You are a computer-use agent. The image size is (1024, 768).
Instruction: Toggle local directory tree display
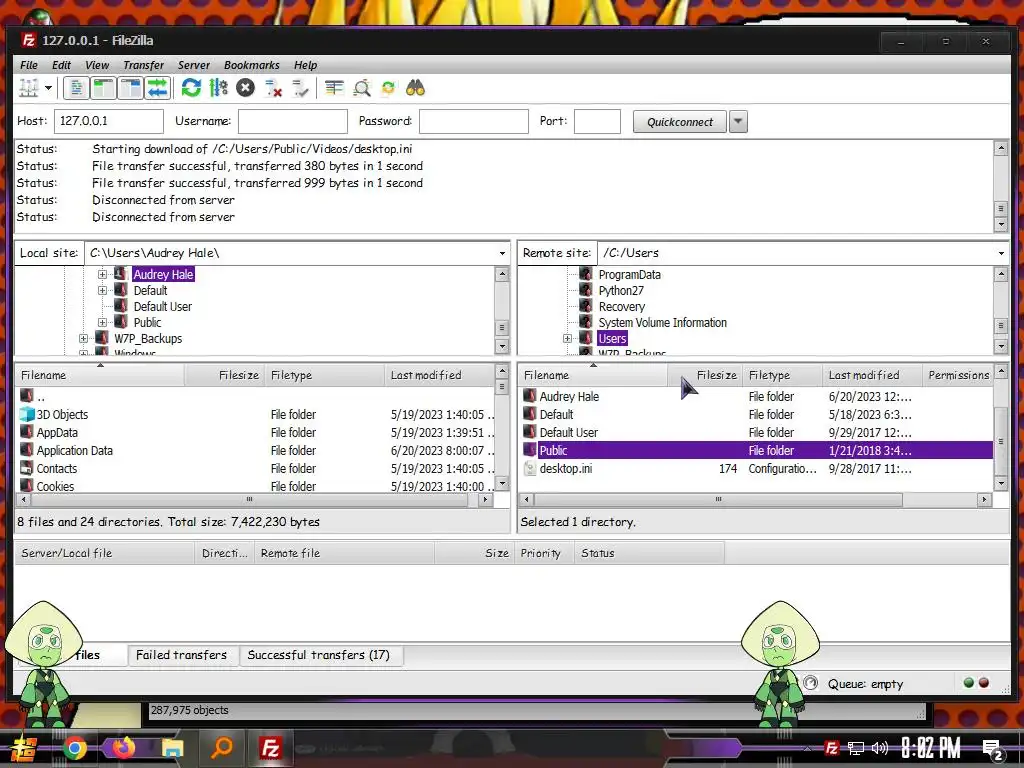pyautogui.click(x=103, y=88)
